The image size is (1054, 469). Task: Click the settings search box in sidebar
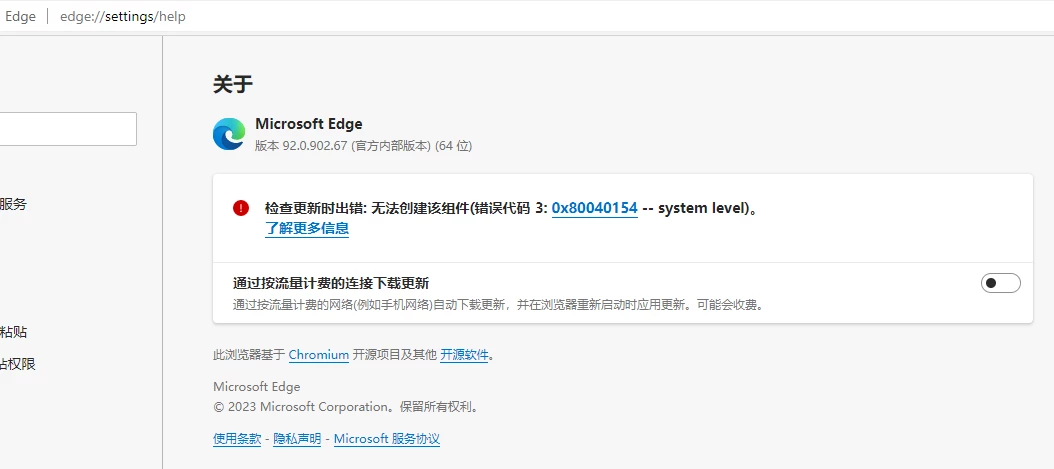(x=67, y=129)
